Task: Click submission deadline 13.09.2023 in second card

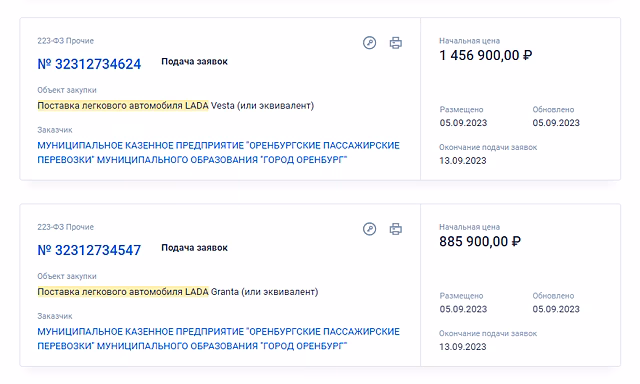Action: tap(463, 346)
